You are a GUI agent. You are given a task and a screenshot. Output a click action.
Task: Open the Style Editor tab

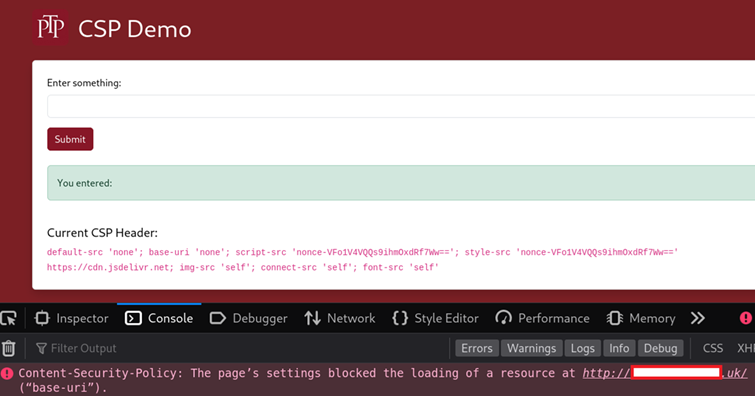coord(435,318)
